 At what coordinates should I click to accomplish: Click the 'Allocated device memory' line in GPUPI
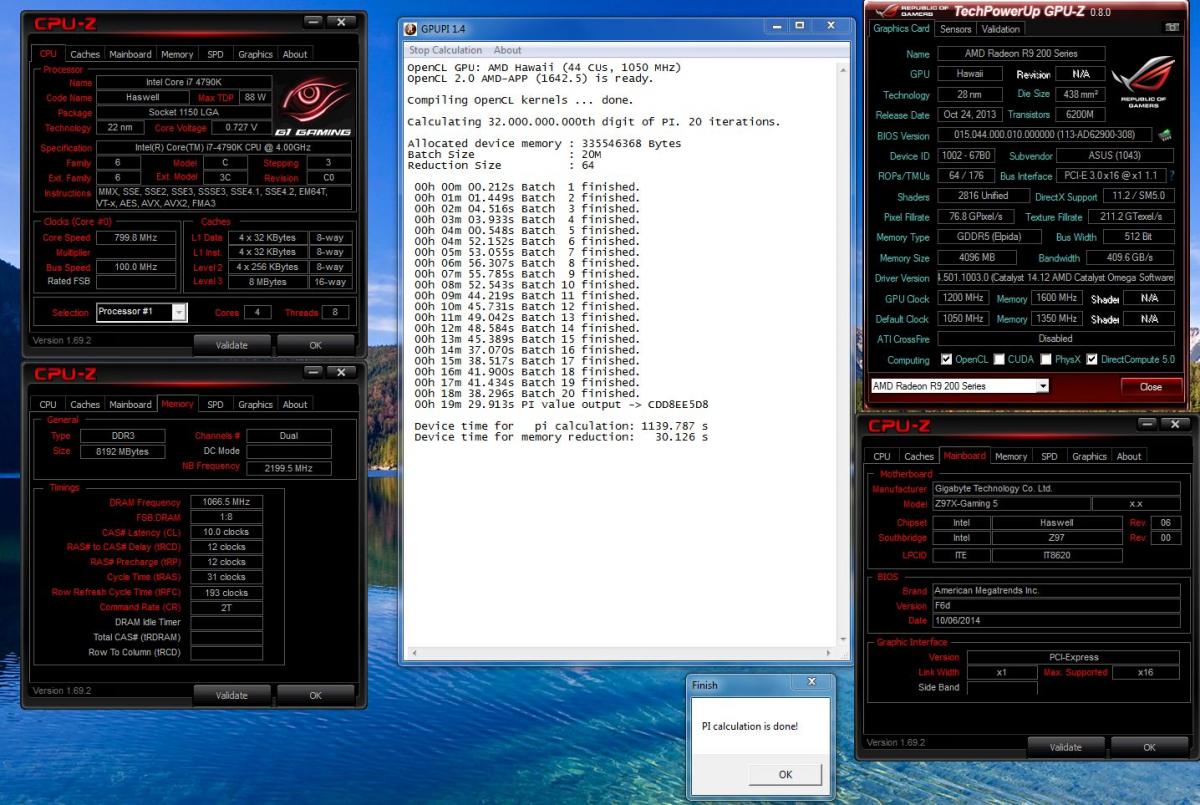coord(544,143)
